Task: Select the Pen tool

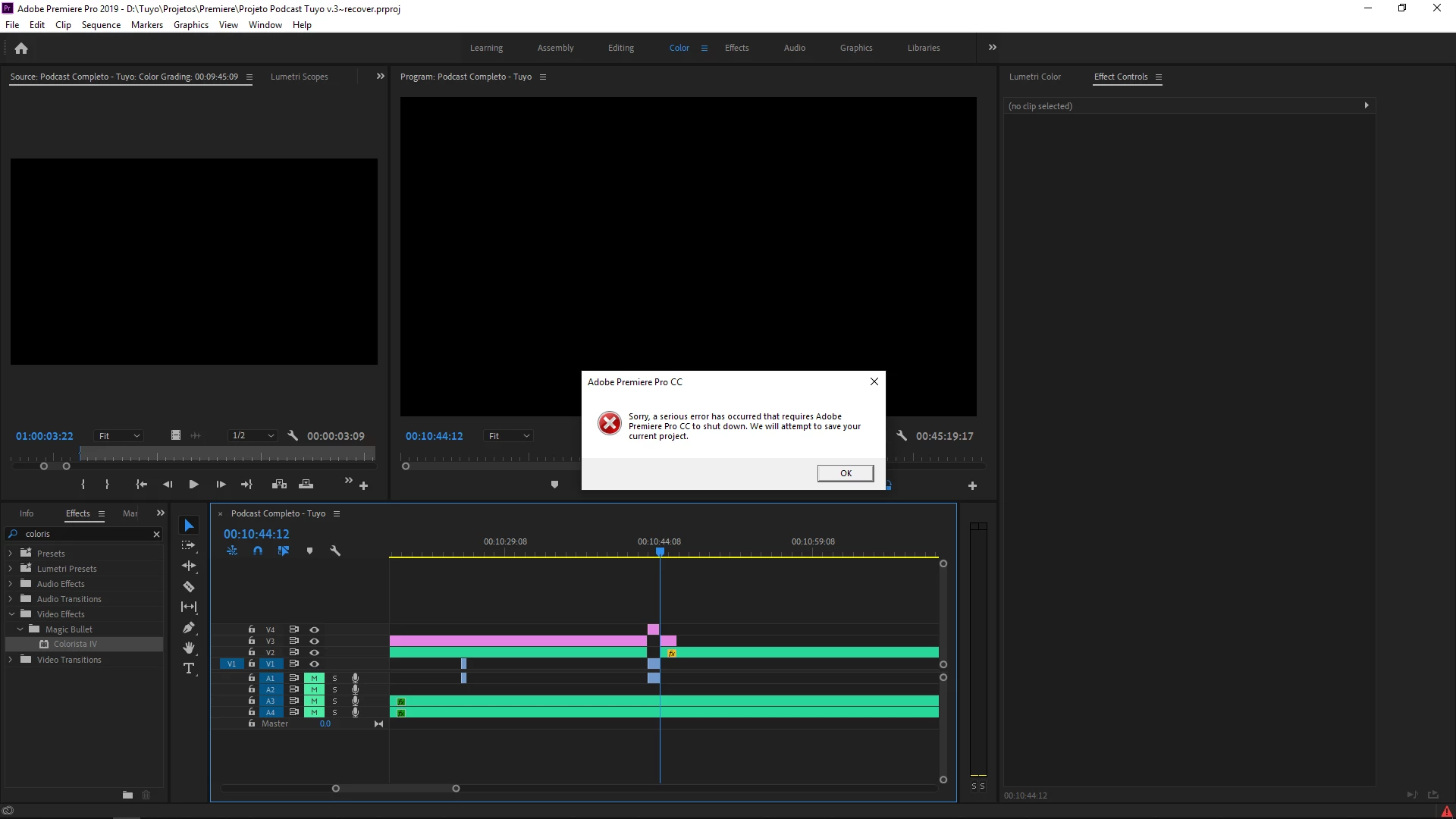Action: [189, 627]
